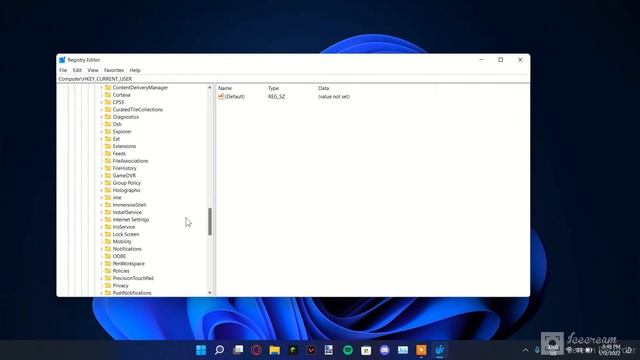The width and height of the screenshot is (640, 360).
Task: Click the Notifications folder icon
Action: coord(108,249)
